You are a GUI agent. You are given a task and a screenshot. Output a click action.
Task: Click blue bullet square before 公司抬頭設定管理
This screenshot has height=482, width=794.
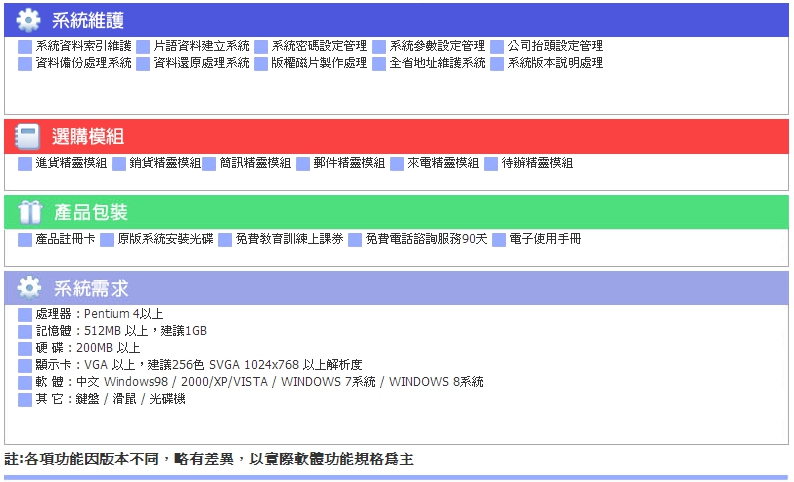pos(497,47)
